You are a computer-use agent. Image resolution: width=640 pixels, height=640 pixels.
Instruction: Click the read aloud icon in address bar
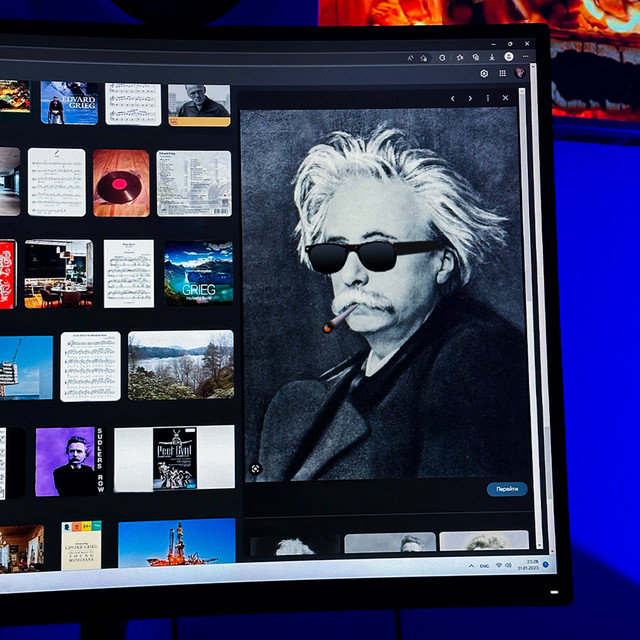(410, 57)
